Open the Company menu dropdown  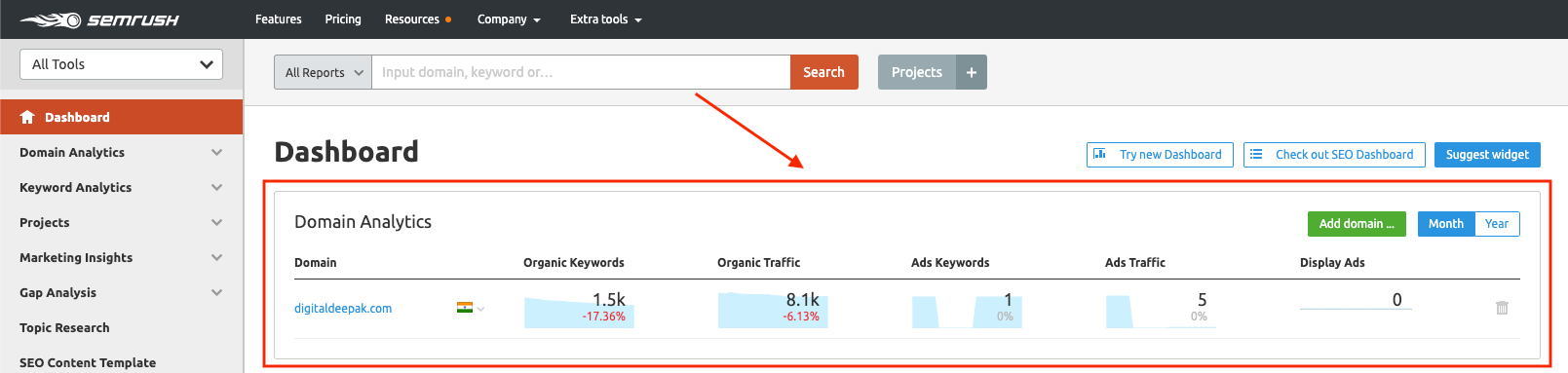[x=509, y=19]
